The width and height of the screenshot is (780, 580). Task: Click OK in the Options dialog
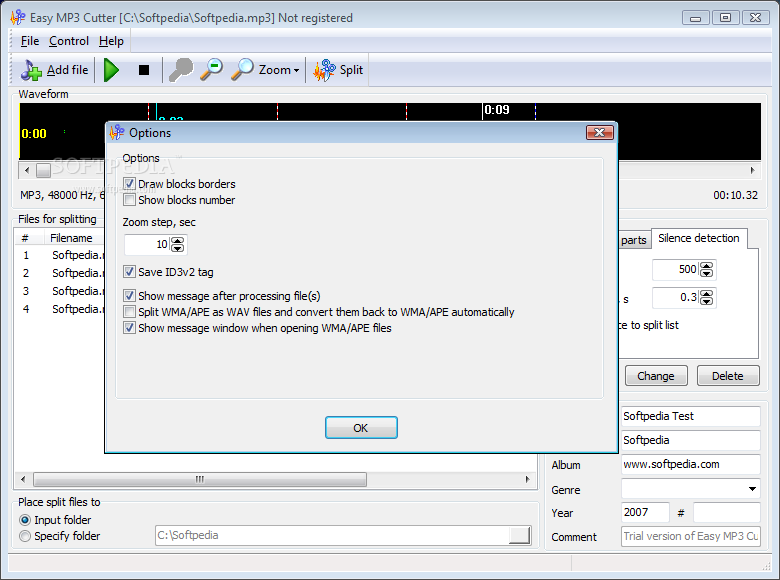(361, 428)
